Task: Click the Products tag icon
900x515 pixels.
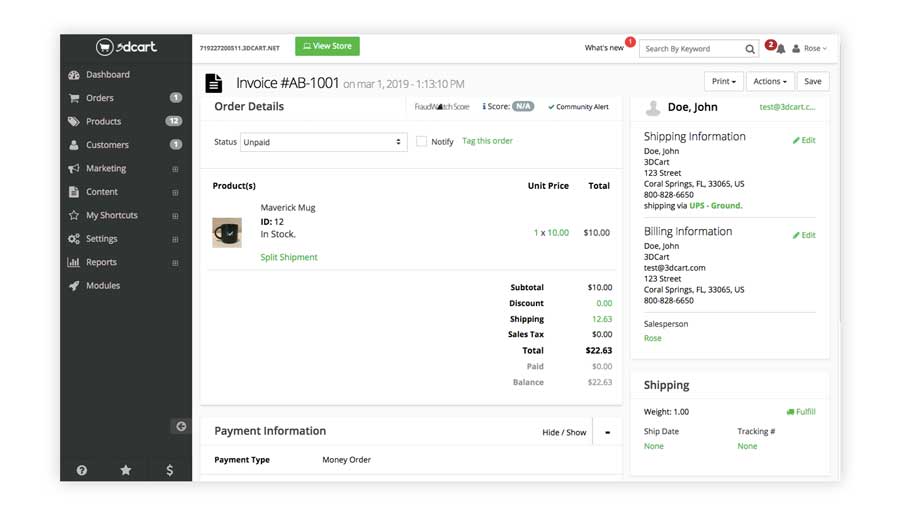Action: coord(73,122)
